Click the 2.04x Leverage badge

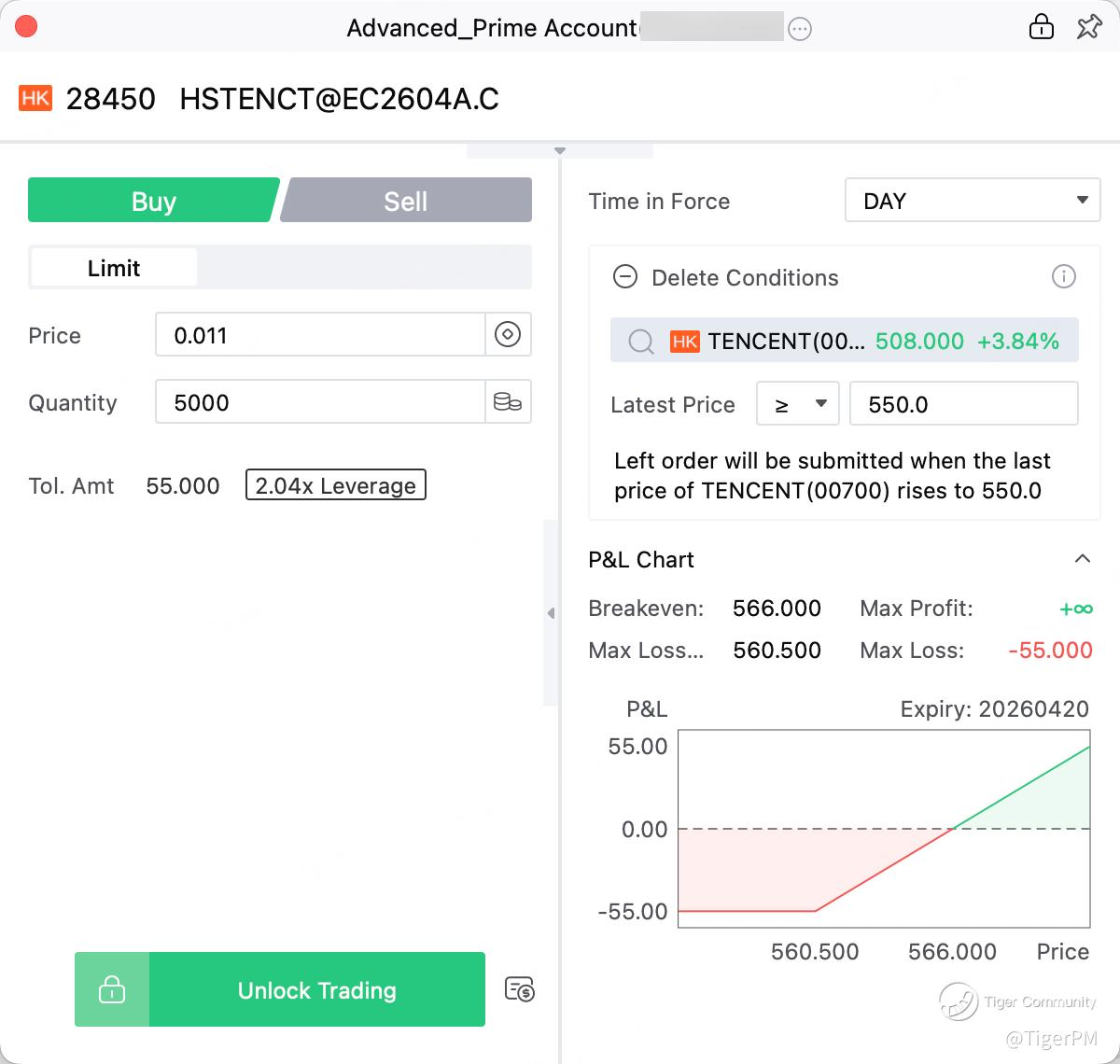tap(336, 485)
